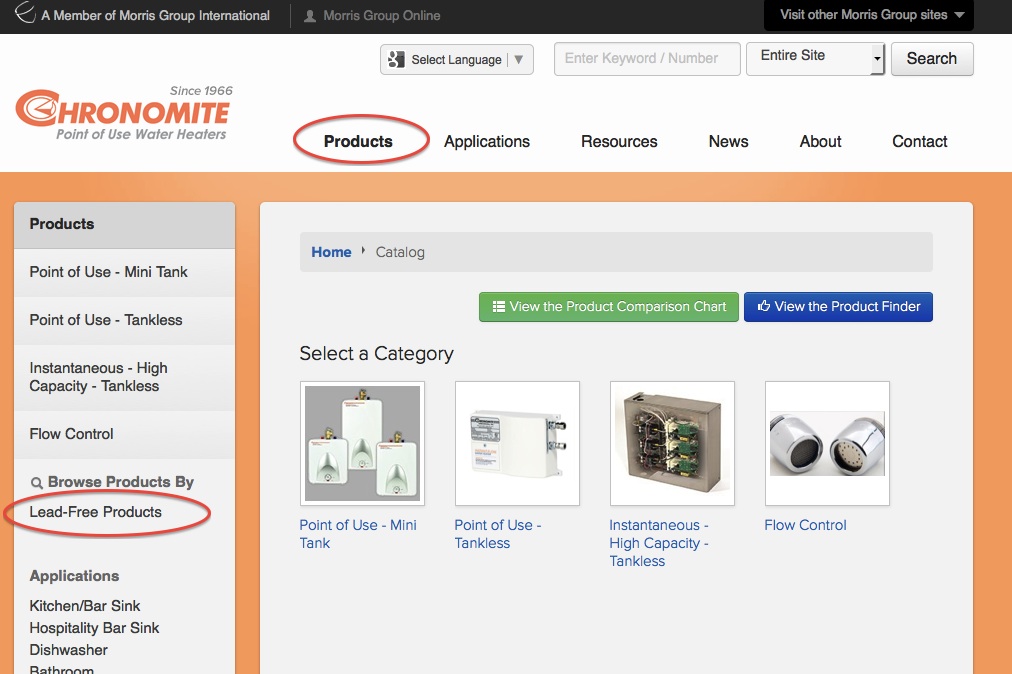
Task: Click Lead-Free Products in sidebar
Action: click(x=96, y=512)
